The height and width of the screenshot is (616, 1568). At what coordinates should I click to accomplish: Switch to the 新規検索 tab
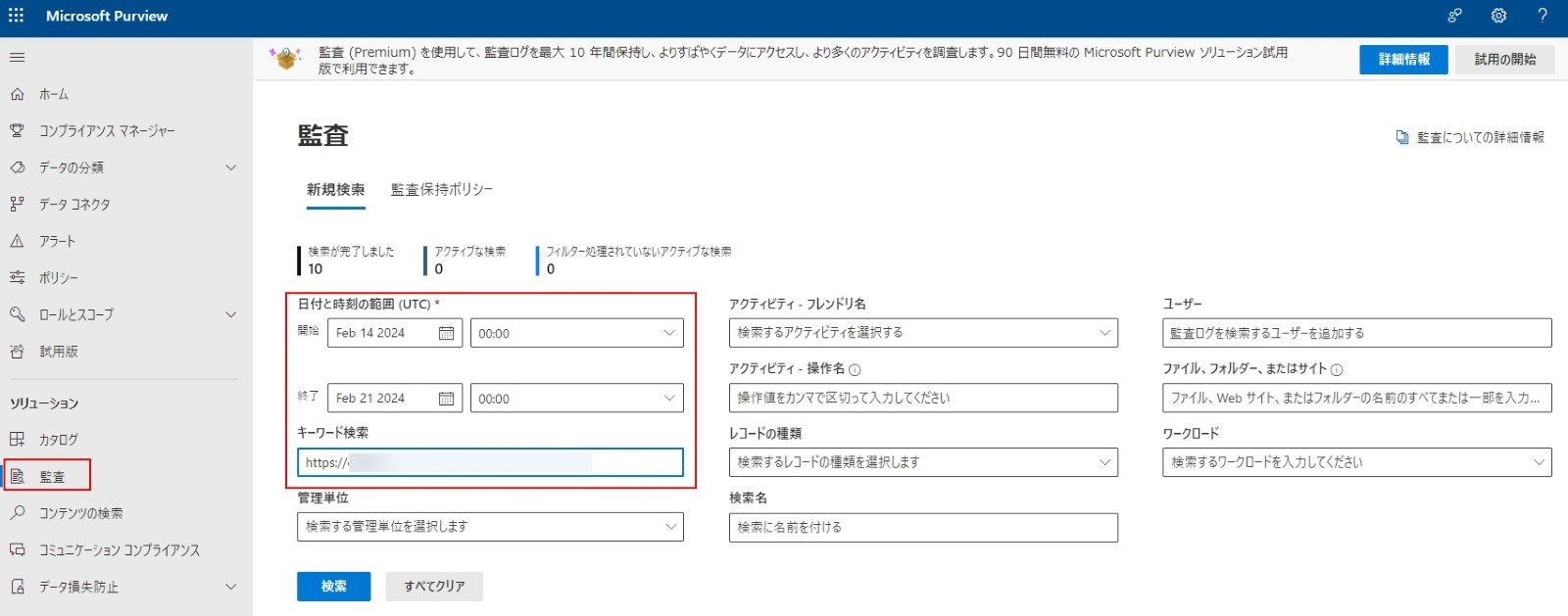coord(335,190)
